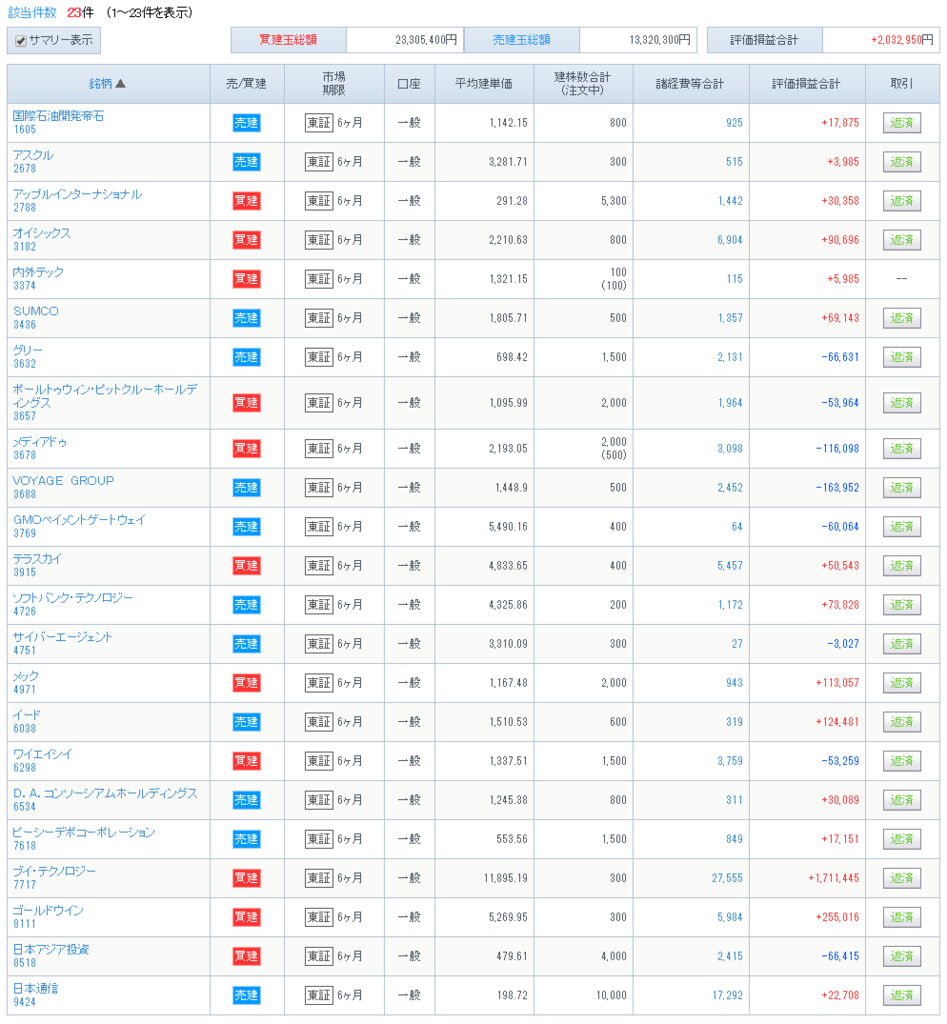Open グリー stock link

27,350
